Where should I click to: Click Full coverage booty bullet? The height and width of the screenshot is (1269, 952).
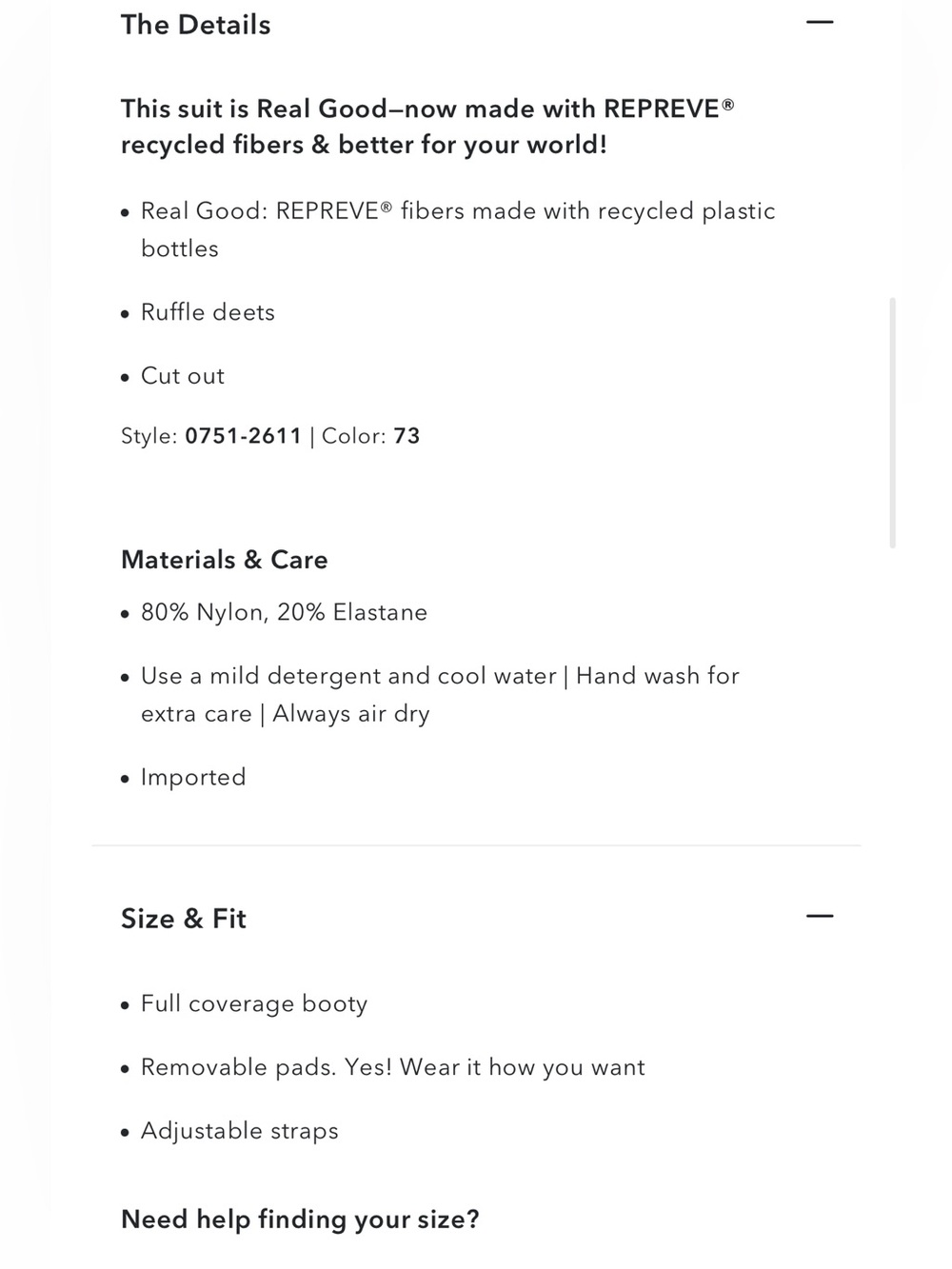pyautogui.click(x=254, y=1004)
